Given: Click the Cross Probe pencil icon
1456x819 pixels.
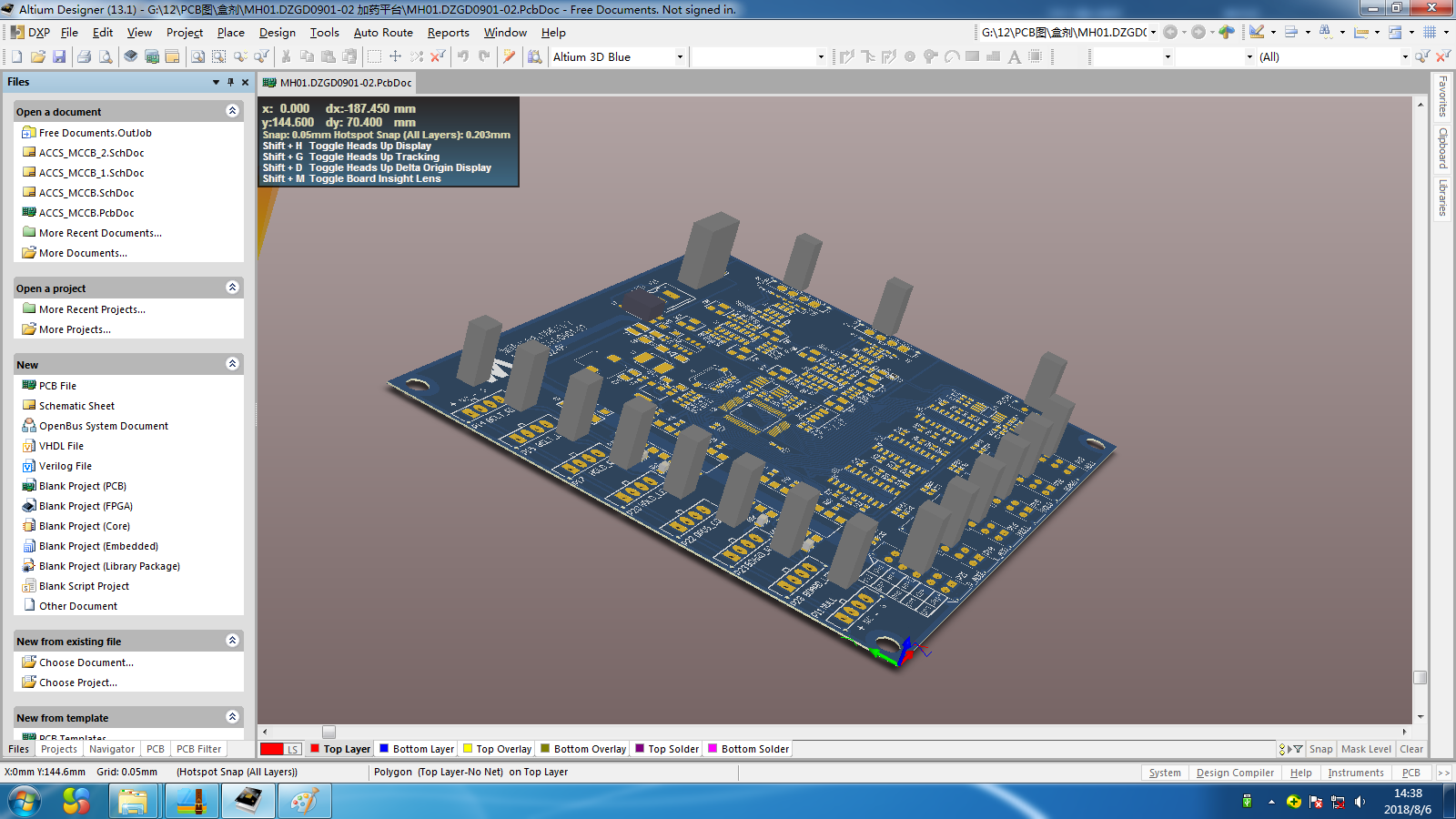Looking at the screenshot, I should coord(510,56).
